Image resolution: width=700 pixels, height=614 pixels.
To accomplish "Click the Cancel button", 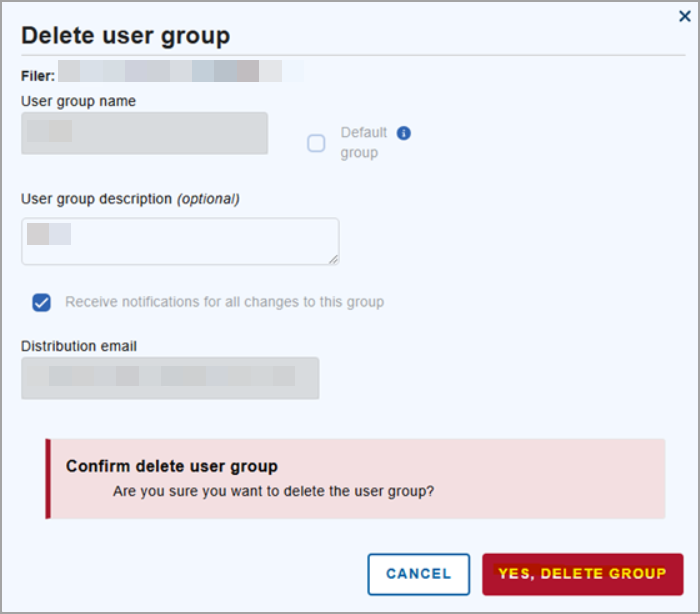I will [x=419, y=574].
